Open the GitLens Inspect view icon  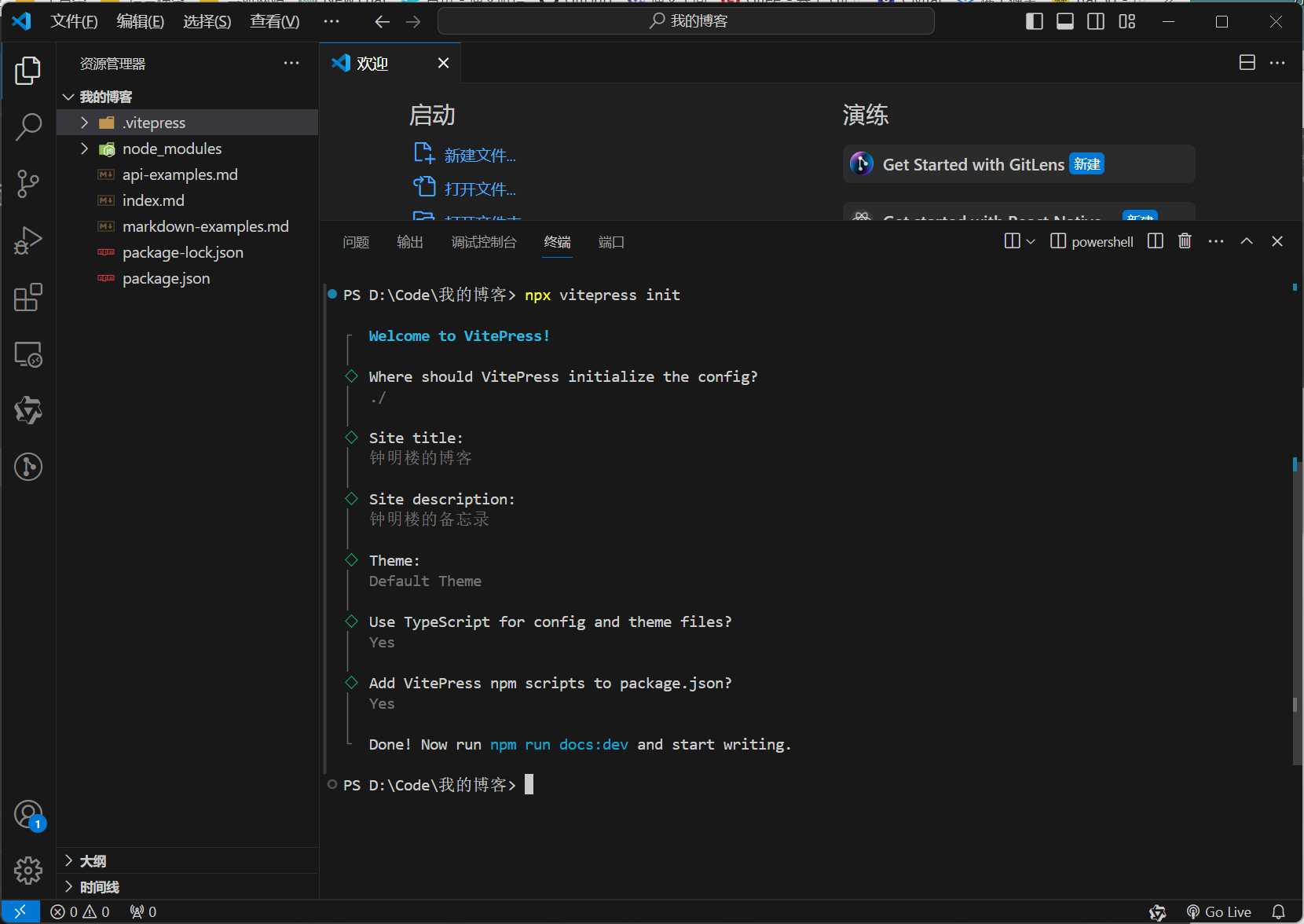pyautogui.click(x=28, y=467)
